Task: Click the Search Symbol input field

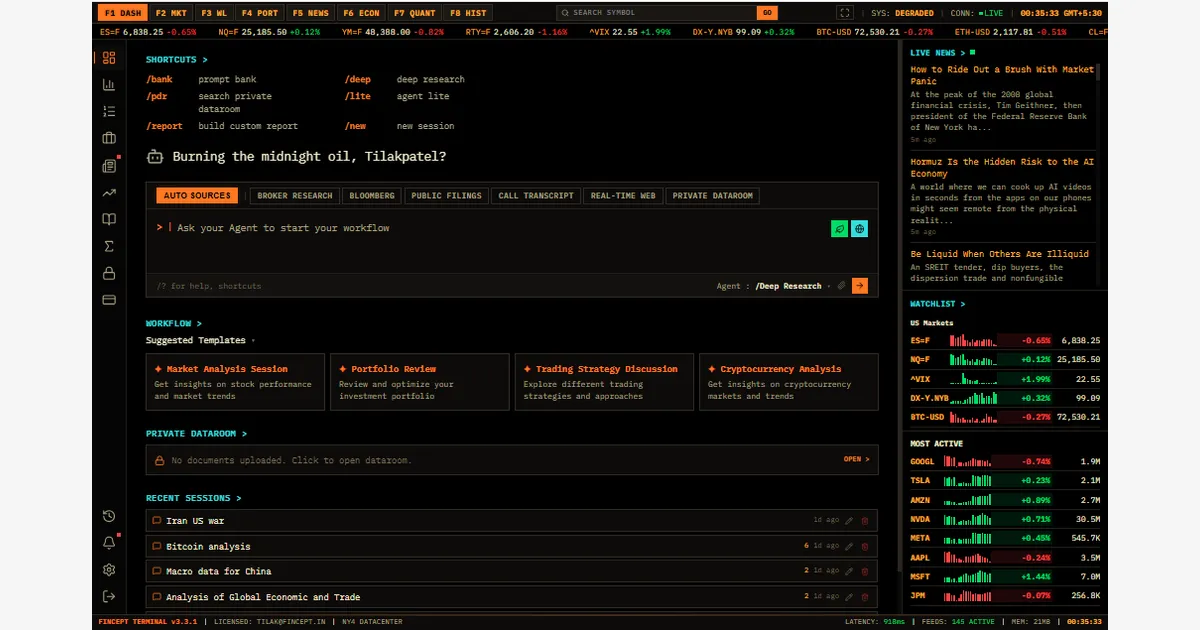Action: tap(656, 13)
